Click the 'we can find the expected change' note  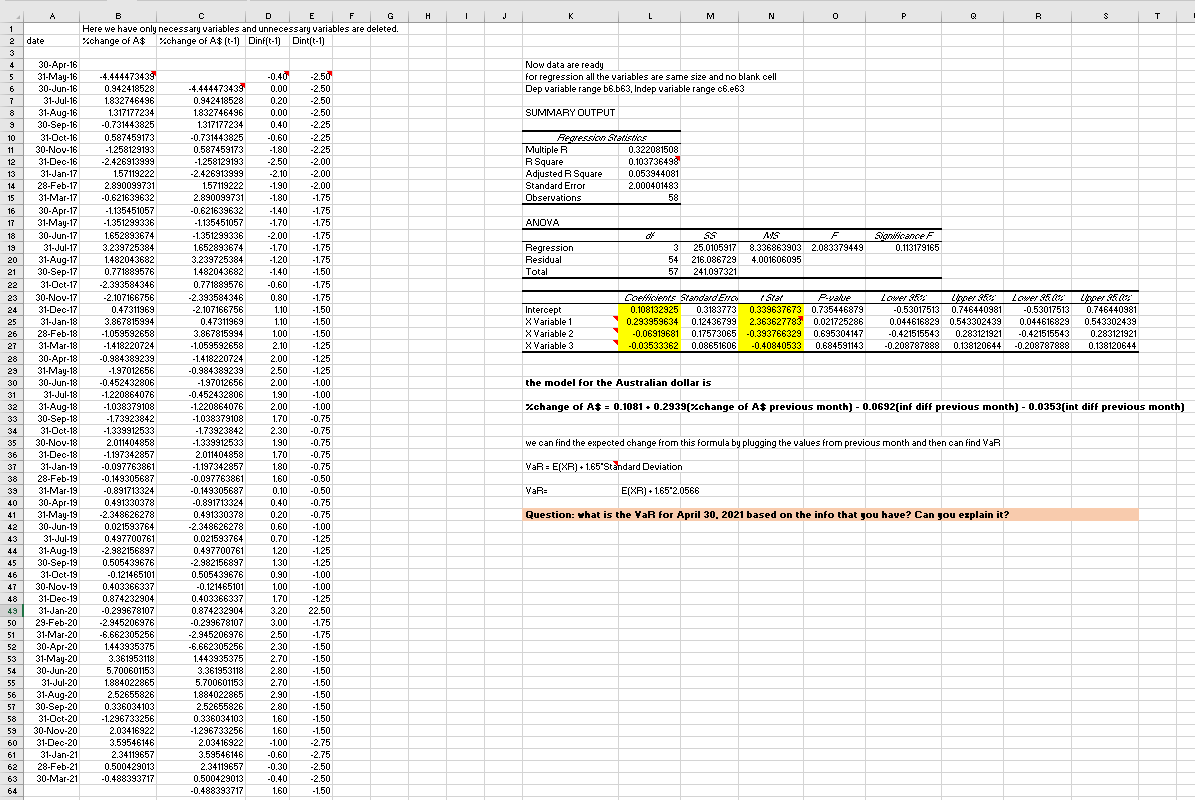pos(763,443)
